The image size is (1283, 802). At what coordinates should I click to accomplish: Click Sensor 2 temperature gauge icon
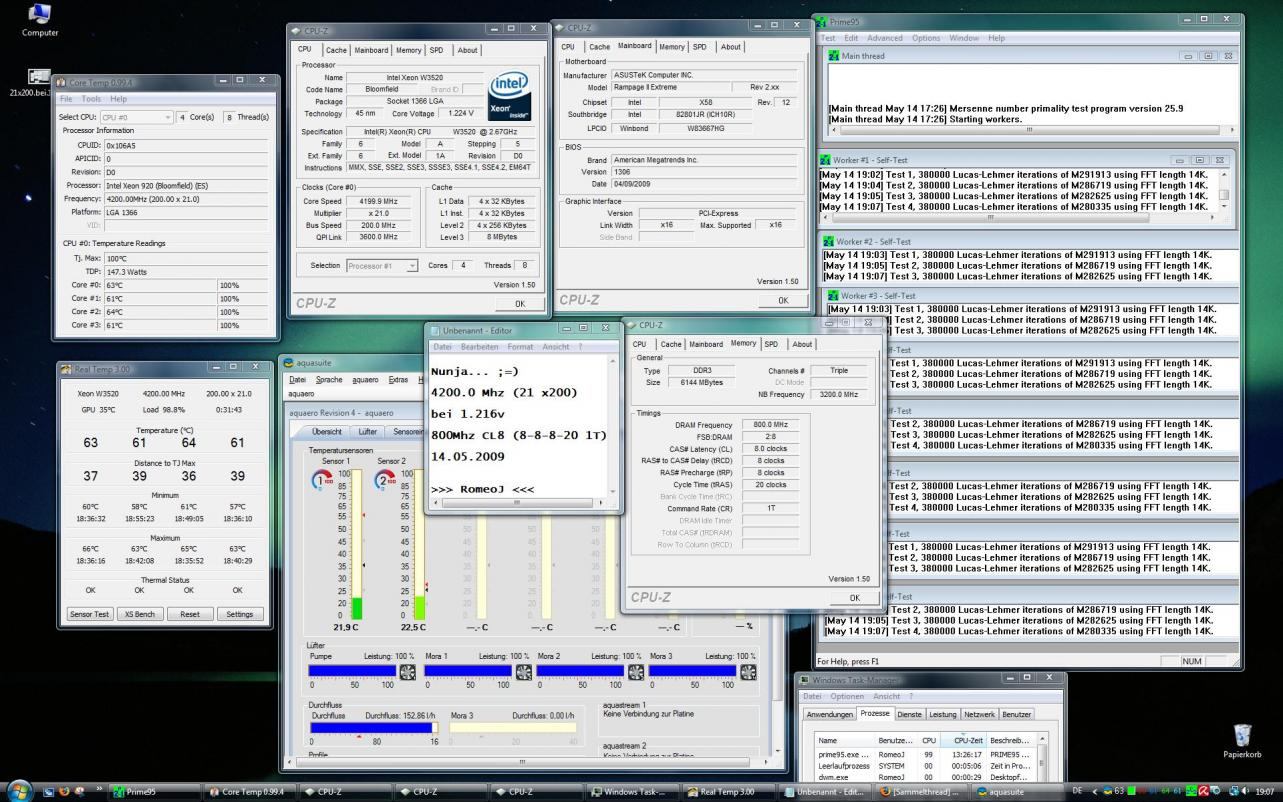pyautogui.click(x=387, y=479)
